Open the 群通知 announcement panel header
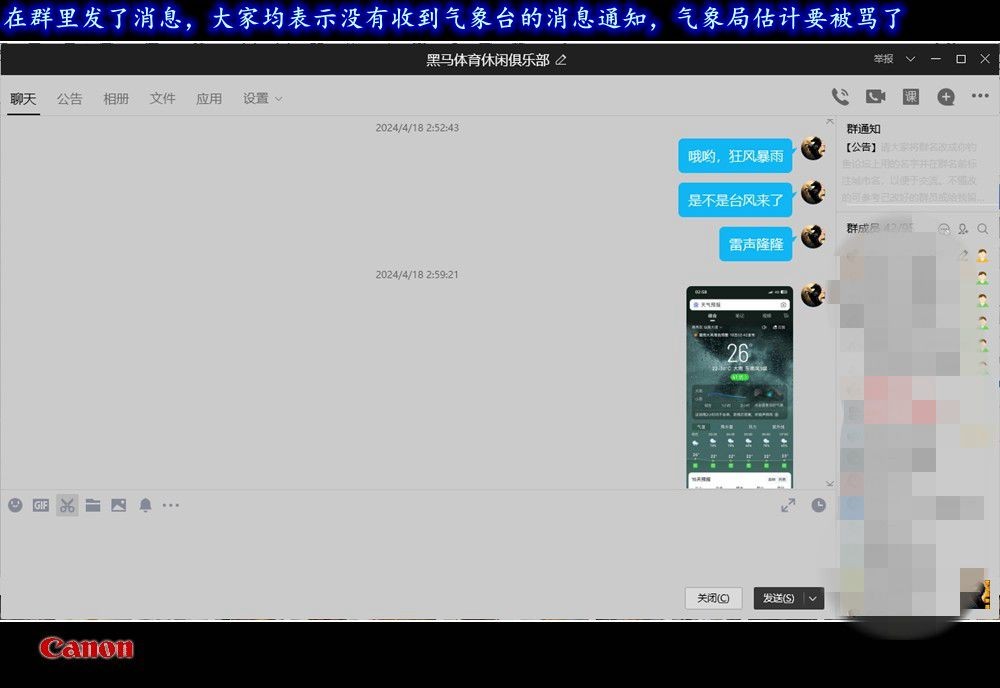The width and height of the screenshot is (1000, 688). pyautogui.click(x=864, y=129)
